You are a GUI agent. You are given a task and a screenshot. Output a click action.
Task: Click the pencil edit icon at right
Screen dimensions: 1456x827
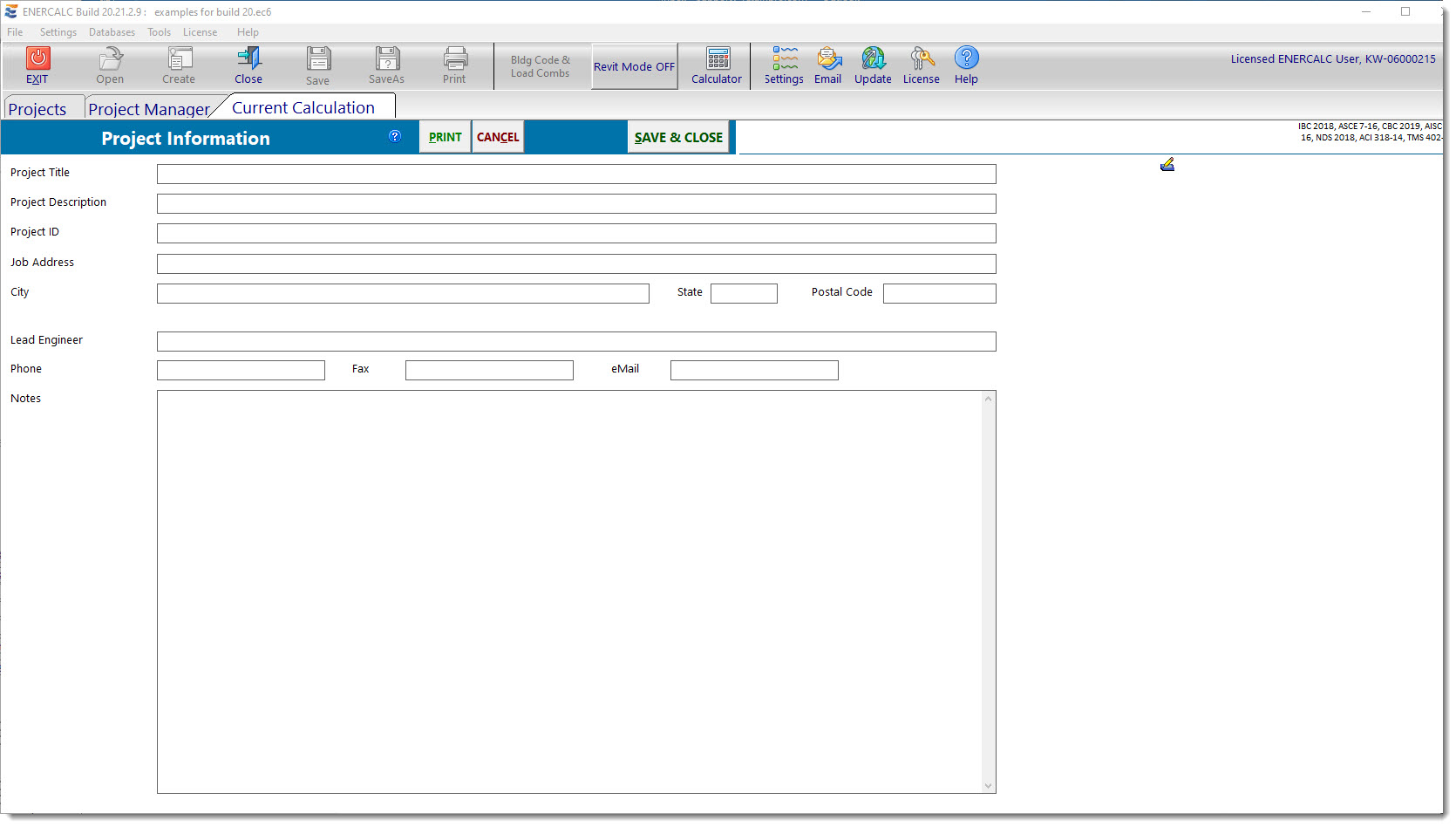(1167, 165)
